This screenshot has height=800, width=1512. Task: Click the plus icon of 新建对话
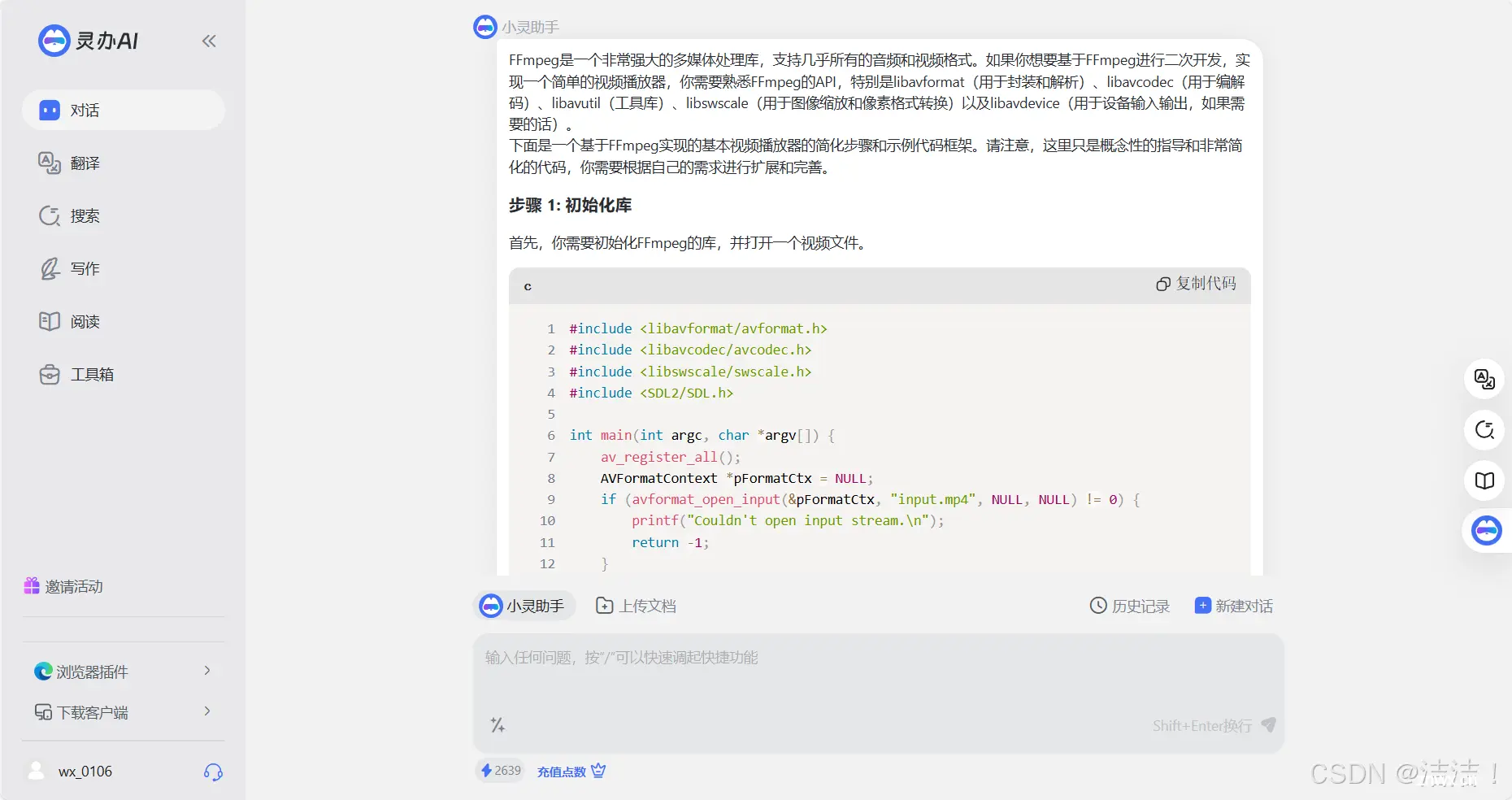[1202, 605]
